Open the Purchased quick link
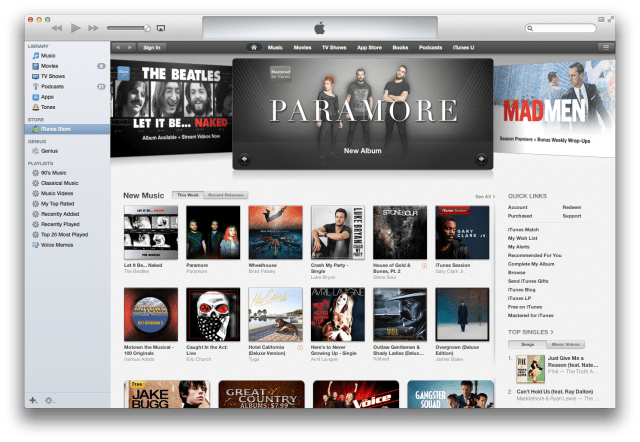Viewport: 640px width, 442px height. [x=520, y=216]
